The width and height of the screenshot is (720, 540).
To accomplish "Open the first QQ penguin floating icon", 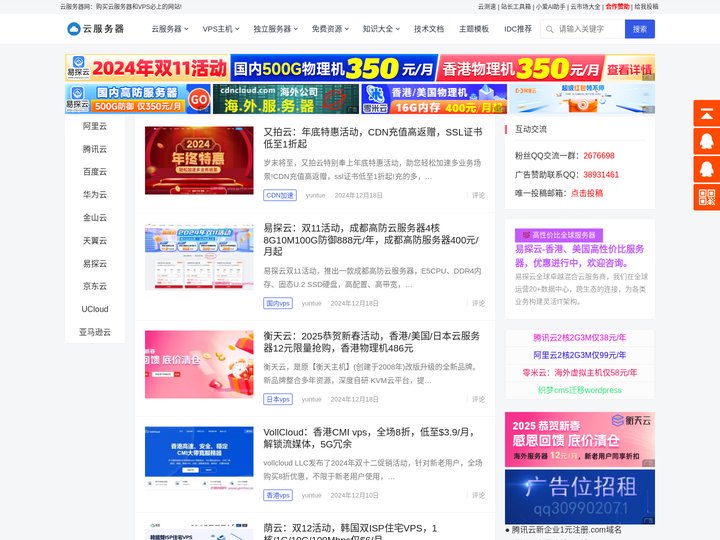I will pos(707,141).
